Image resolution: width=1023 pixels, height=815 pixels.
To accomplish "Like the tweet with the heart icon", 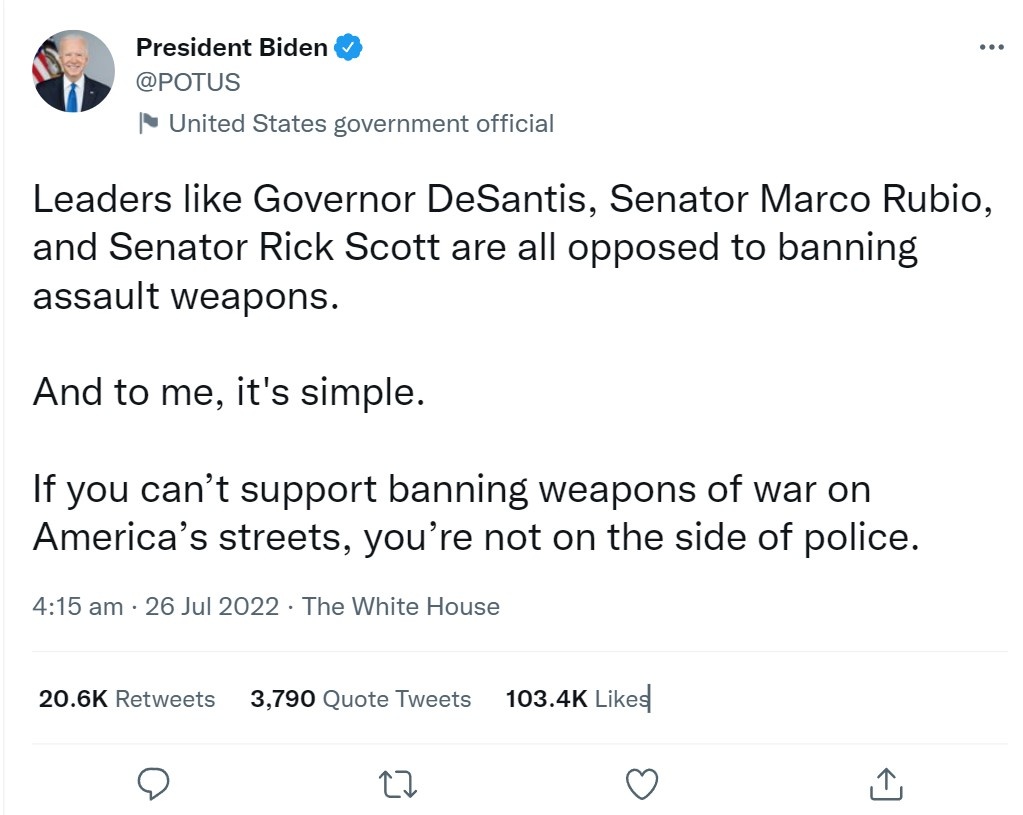I will [642, 783].
